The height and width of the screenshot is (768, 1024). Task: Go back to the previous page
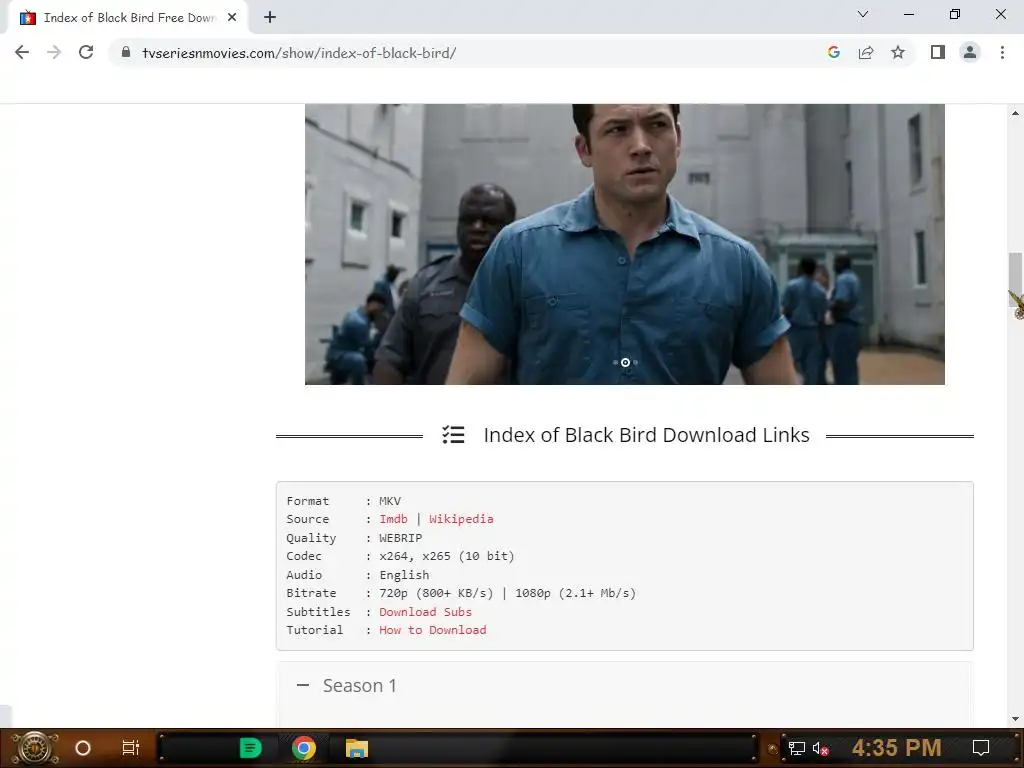coord(22,52)
